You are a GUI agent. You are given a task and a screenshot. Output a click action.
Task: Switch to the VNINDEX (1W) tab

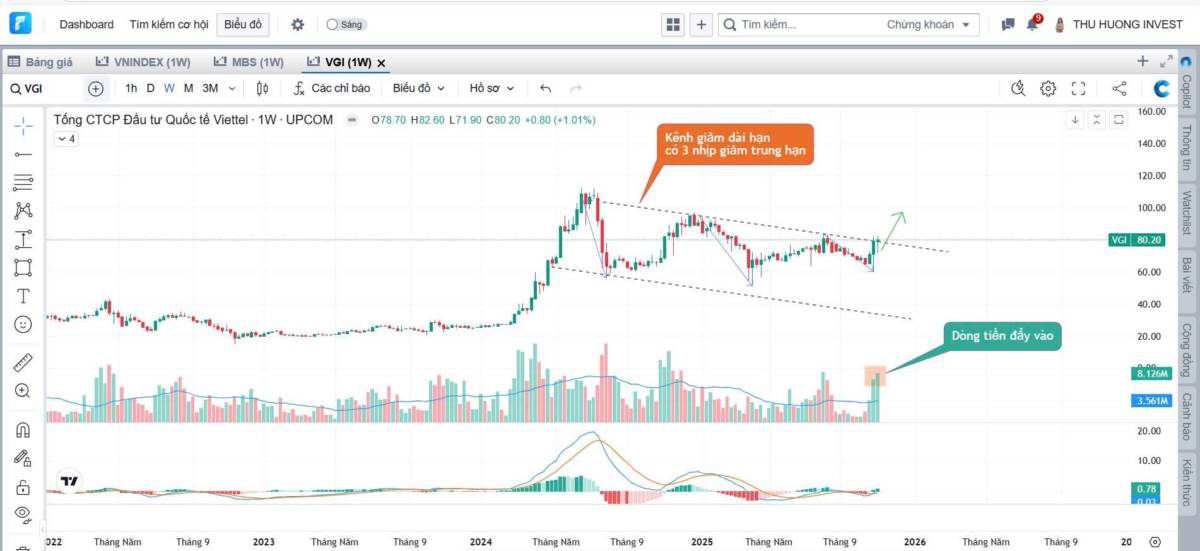coord(142,62)
